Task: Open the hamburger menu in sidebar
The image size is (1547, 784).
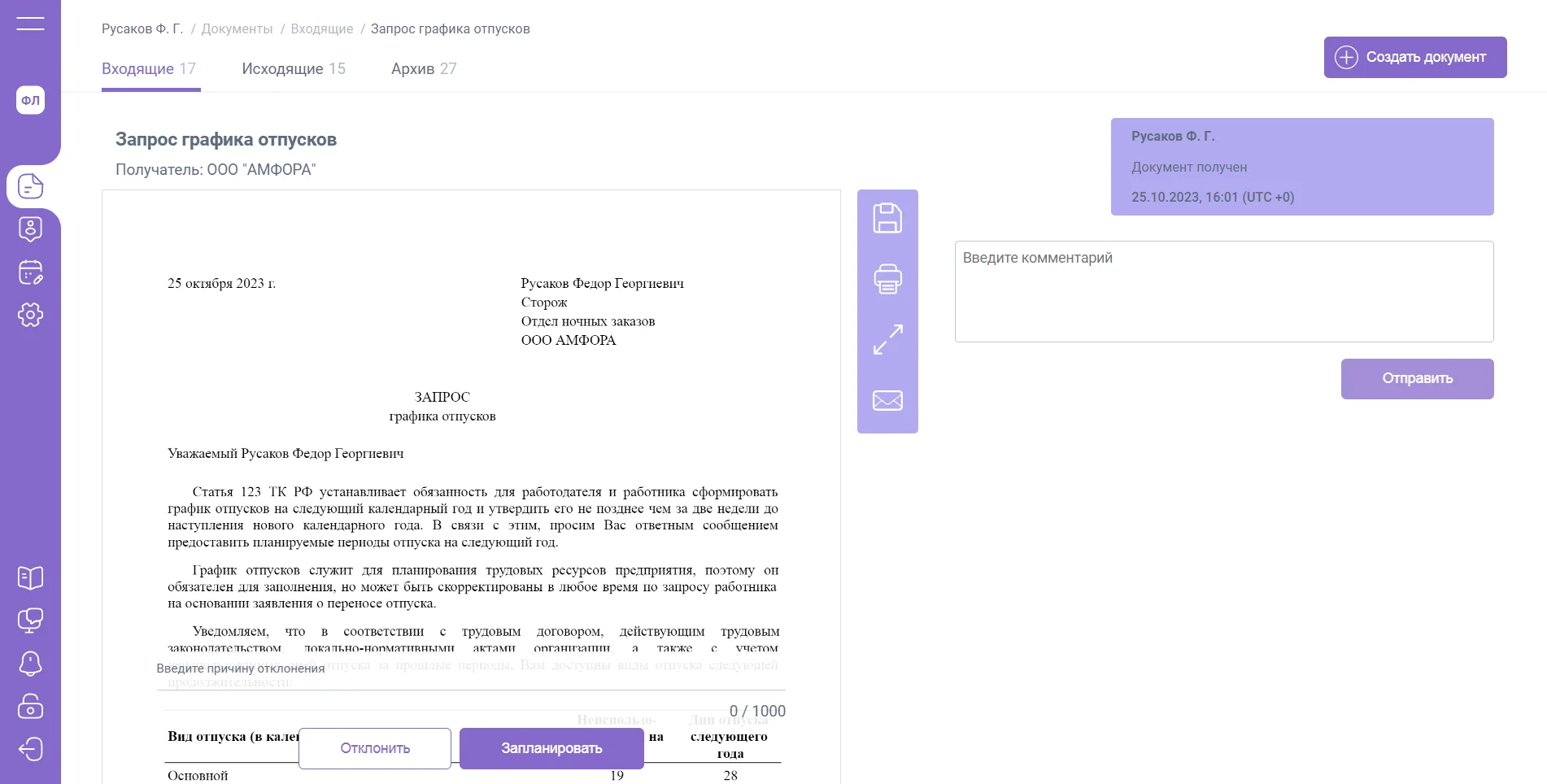Action: coord(30,24)
